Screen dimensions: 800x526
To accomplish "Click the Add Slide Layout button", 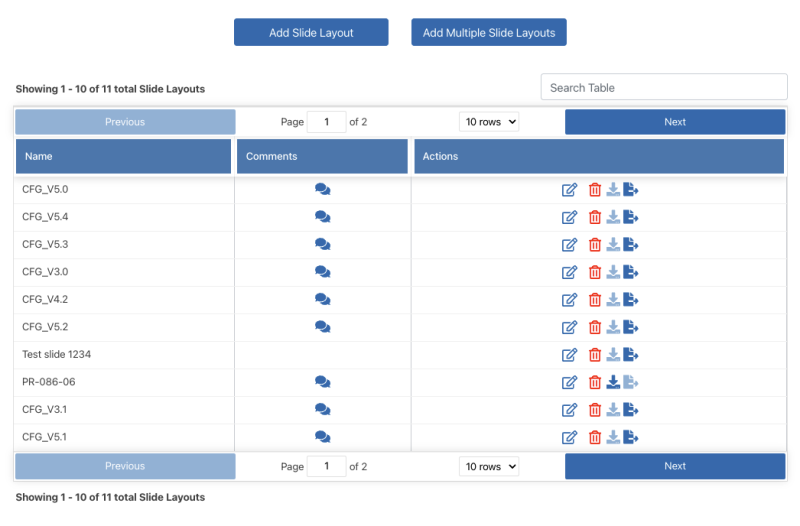I will point(311,33).
